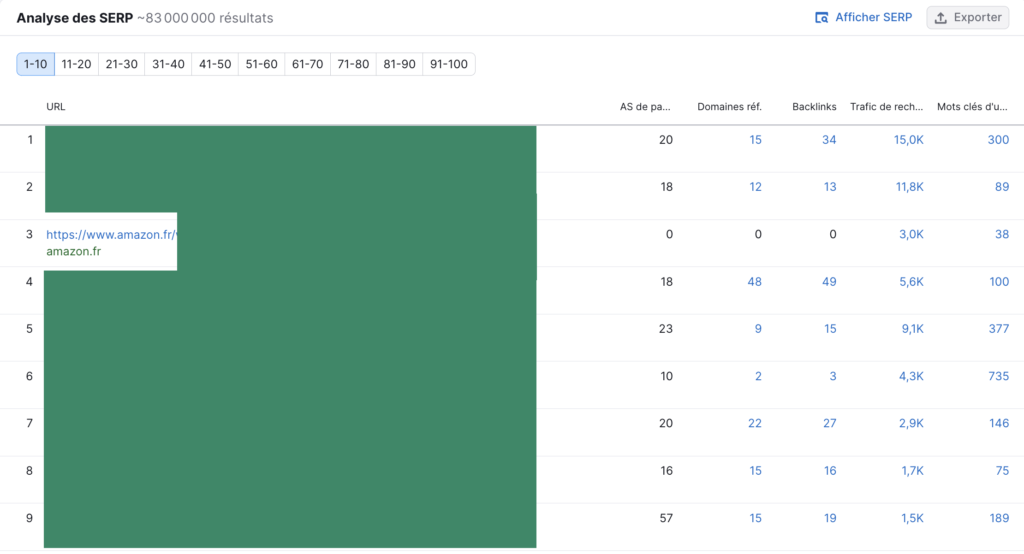This screenshot has width=1024, height=554.
Task: Click the Backlinks column header
Action: (x=814, y=106)
